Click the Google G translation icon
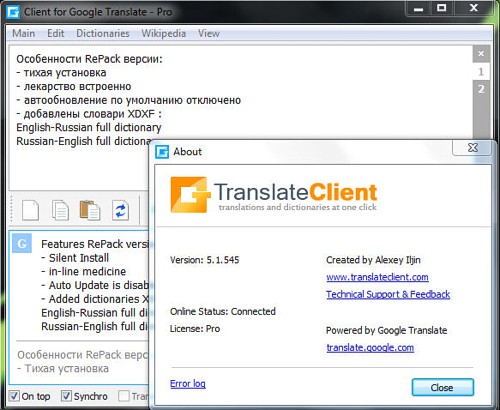This screenshot has width=500, height=410. tap(22, 243)
